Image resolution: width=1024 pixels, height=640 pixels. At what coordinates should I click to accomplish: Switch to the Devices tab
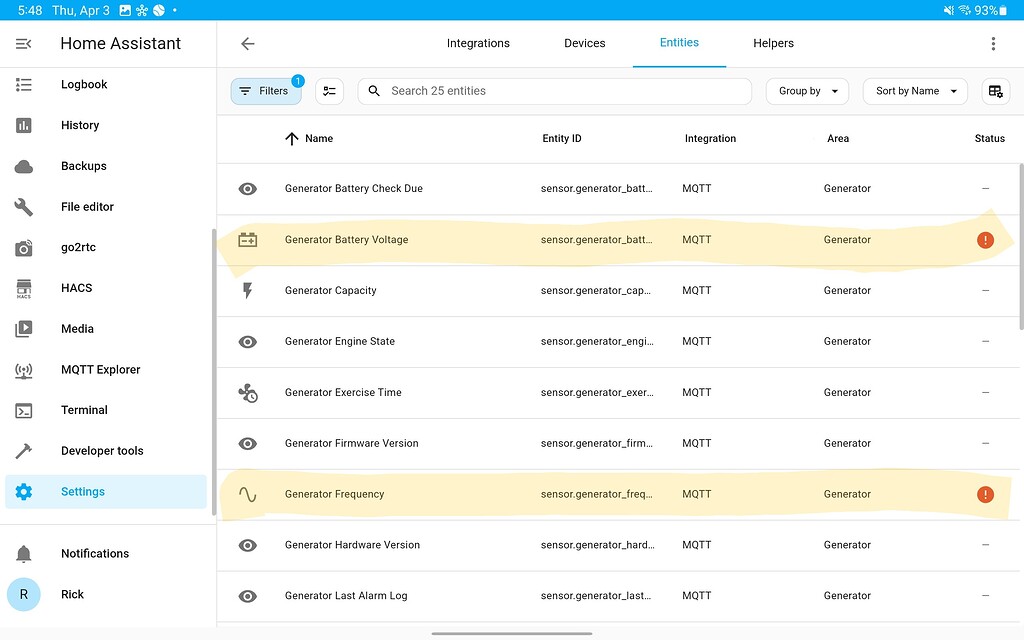point(584,43)
